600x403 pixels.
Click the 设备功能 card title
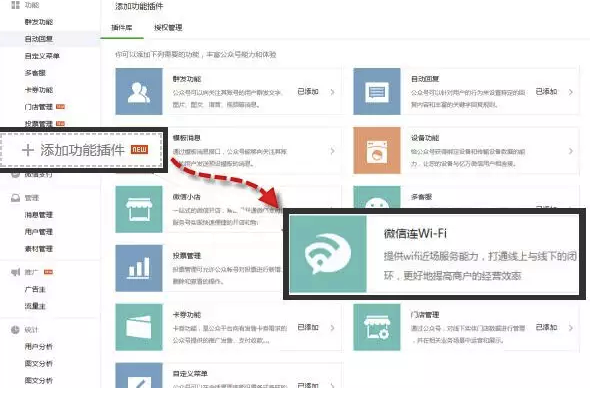pyautogui.click(x=425, y=138)
